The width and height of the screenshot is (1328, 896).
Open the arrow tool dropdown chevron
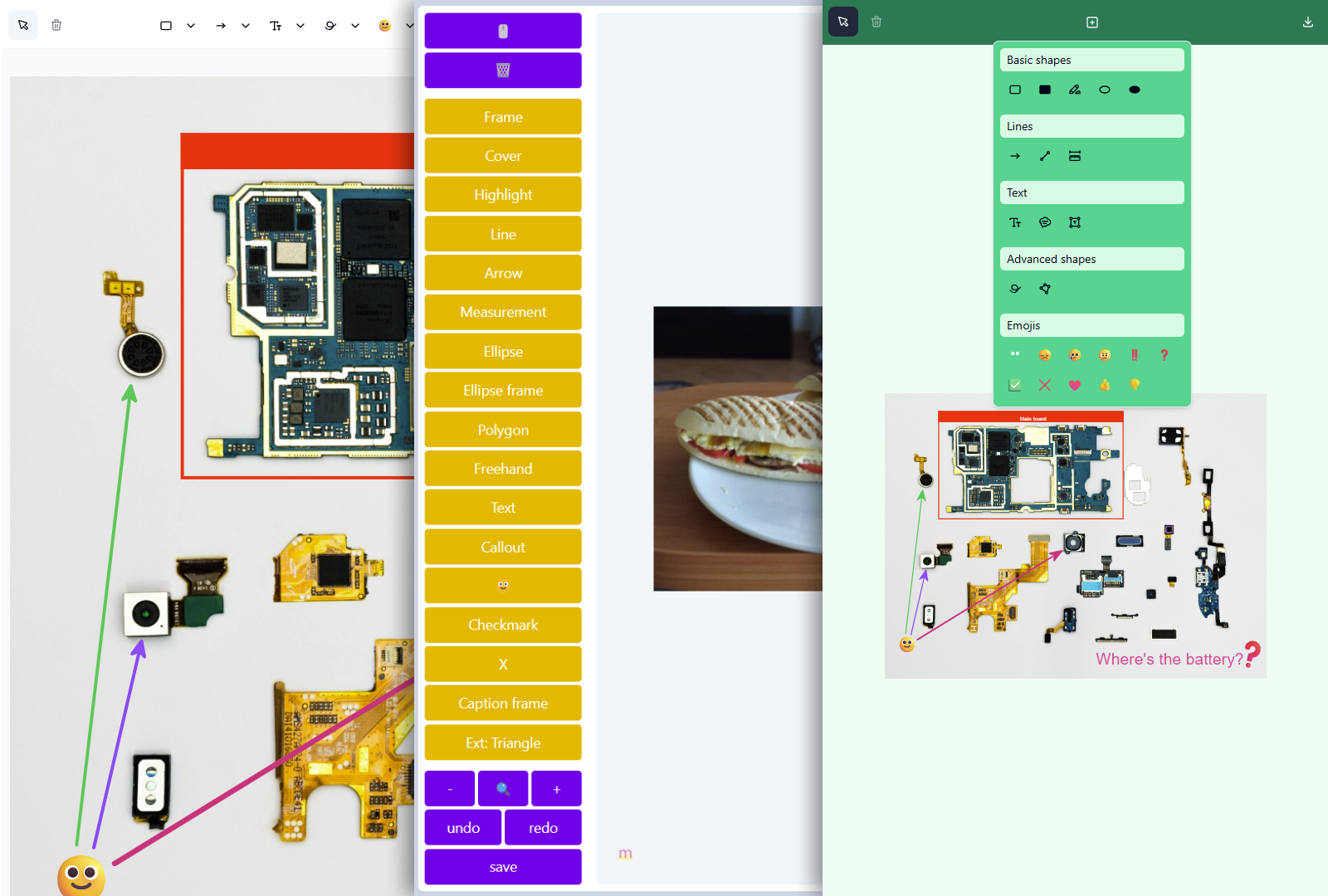246,26
